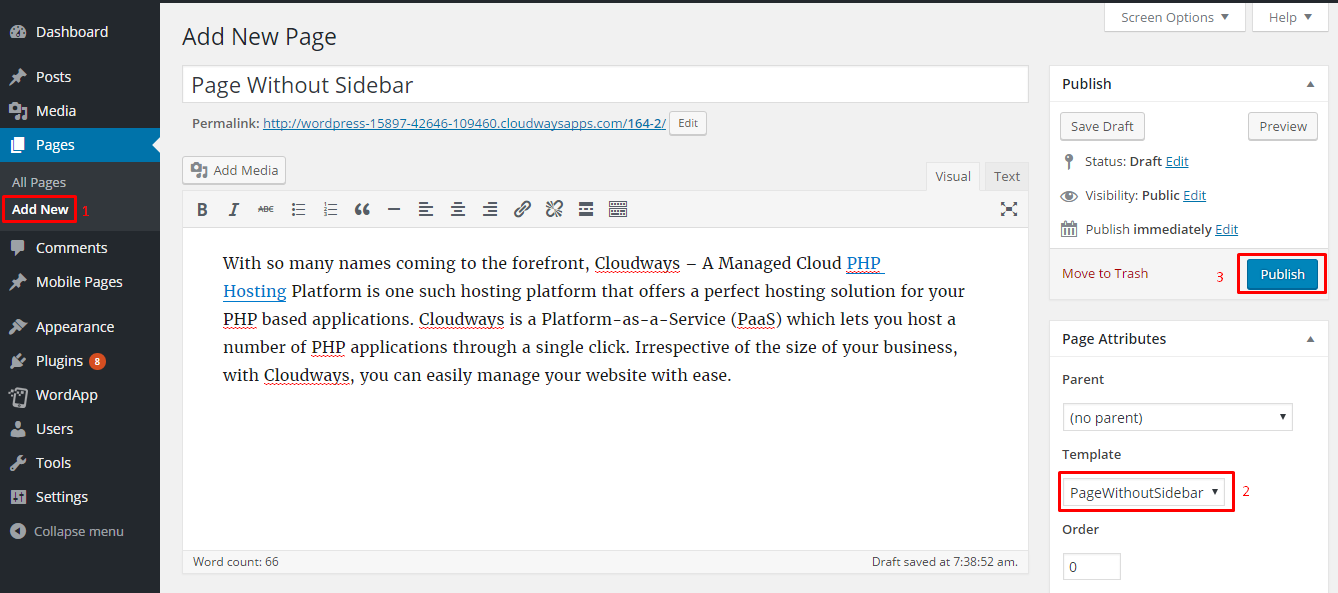Screen dimensions: 1338x593
Task: Insert Read More tag
Action: (586, 209)
